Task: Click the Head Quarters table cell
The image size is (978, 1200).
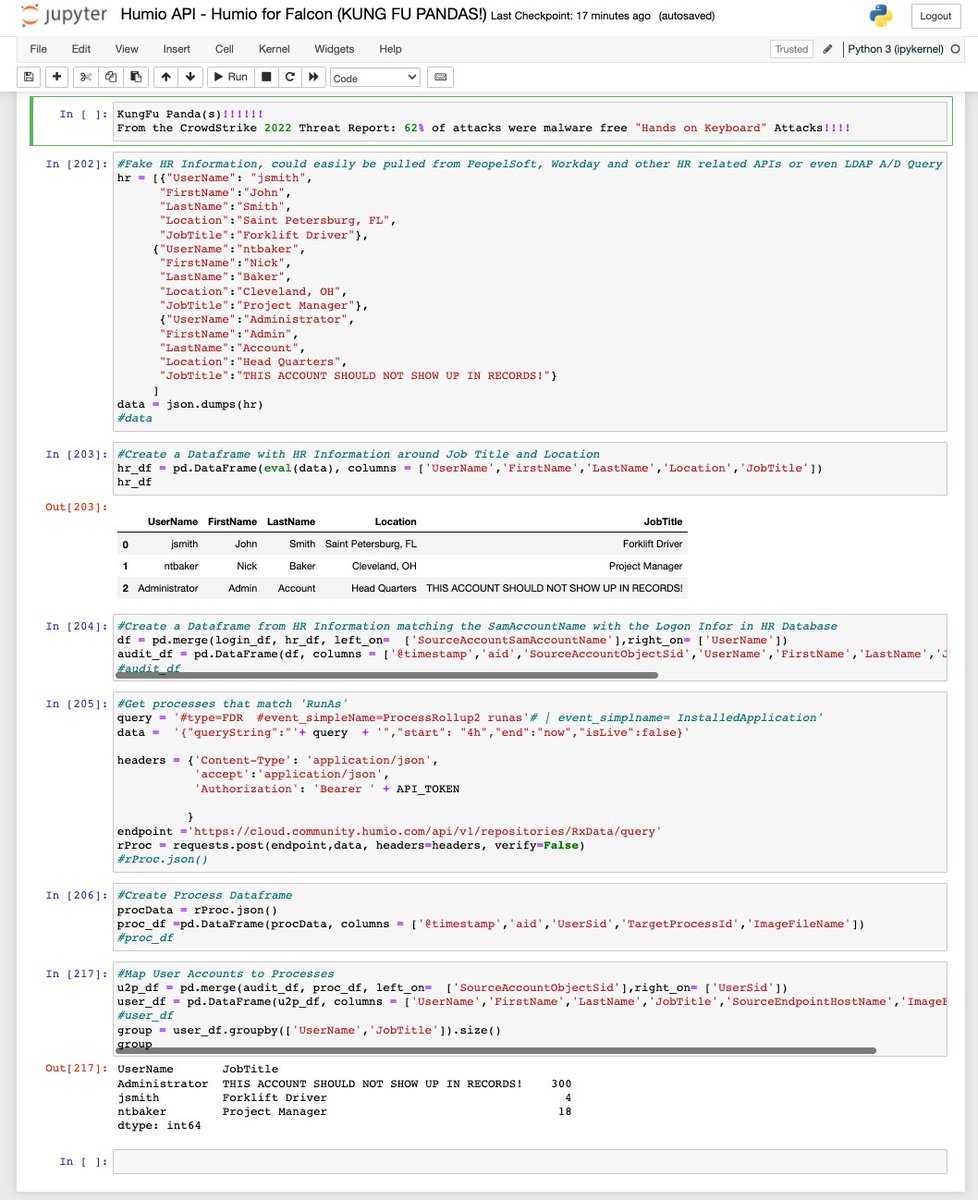Action: (x=384, y=588)
